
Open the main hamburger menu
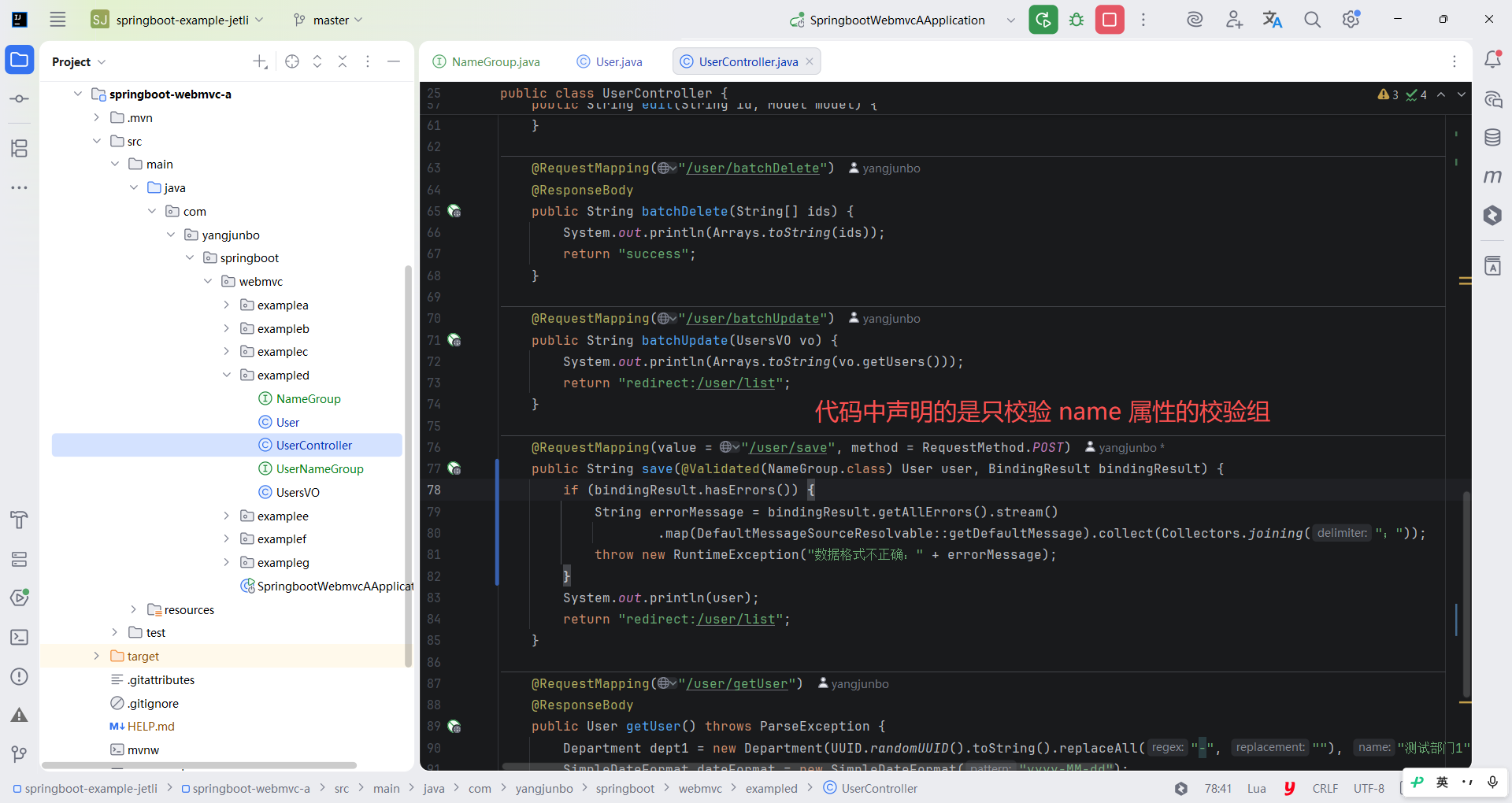click(57, 20)
